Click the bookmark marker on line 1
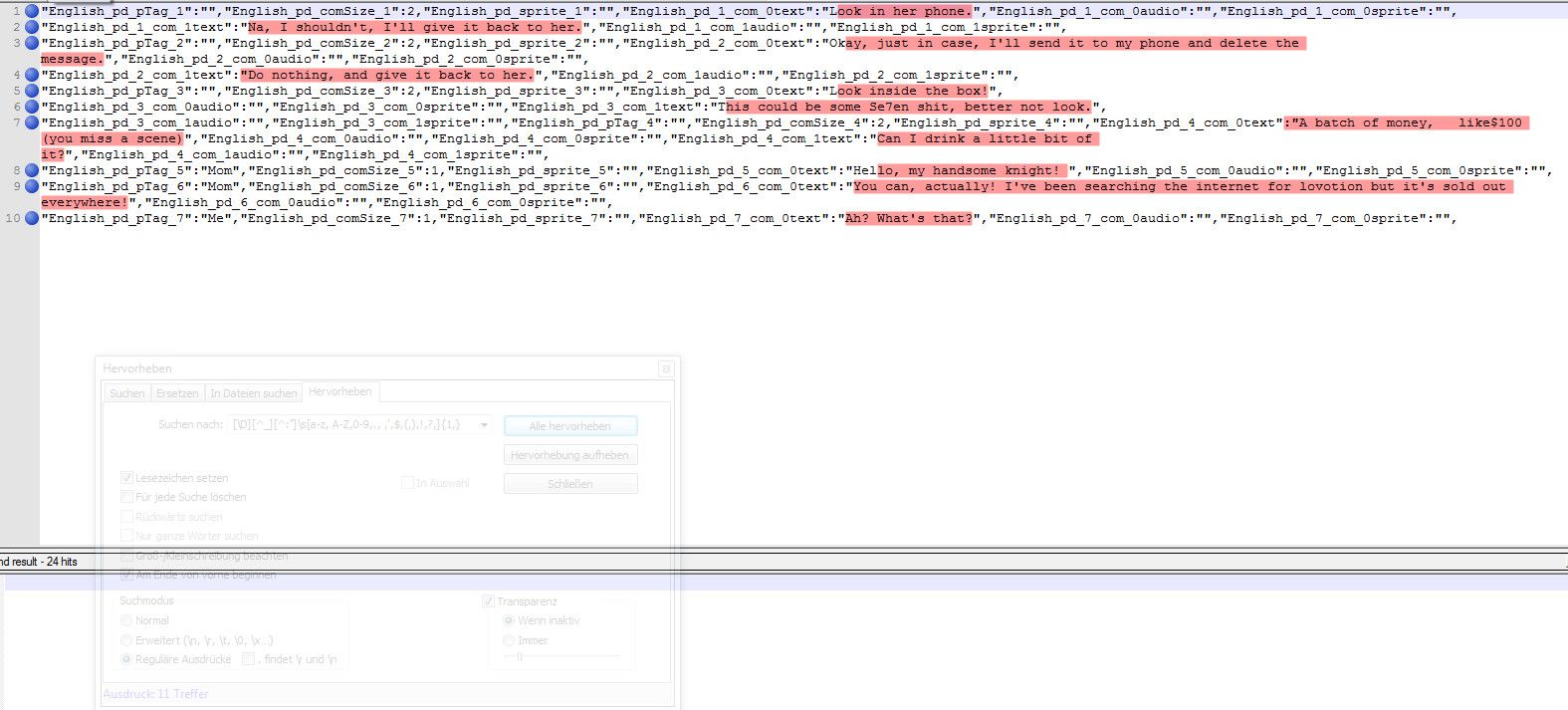 32,11
